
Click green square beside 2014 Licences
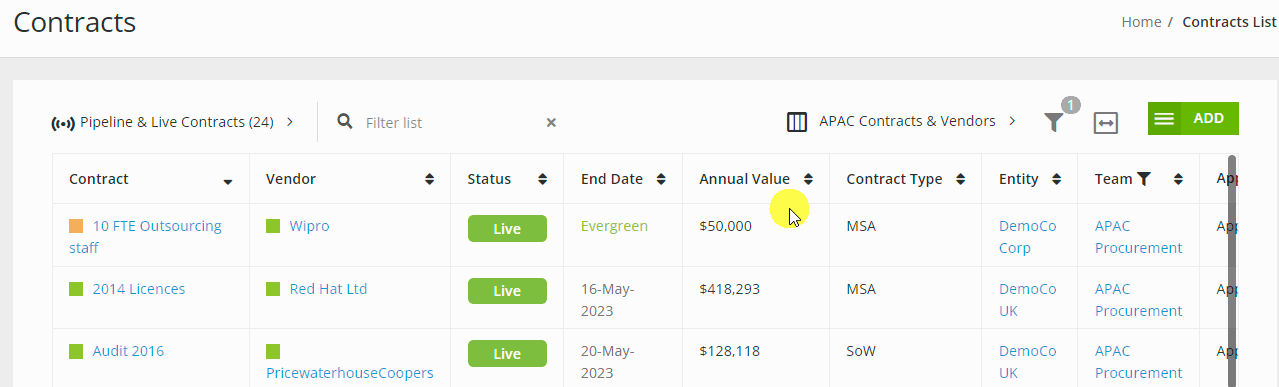[x=76, y=289]
